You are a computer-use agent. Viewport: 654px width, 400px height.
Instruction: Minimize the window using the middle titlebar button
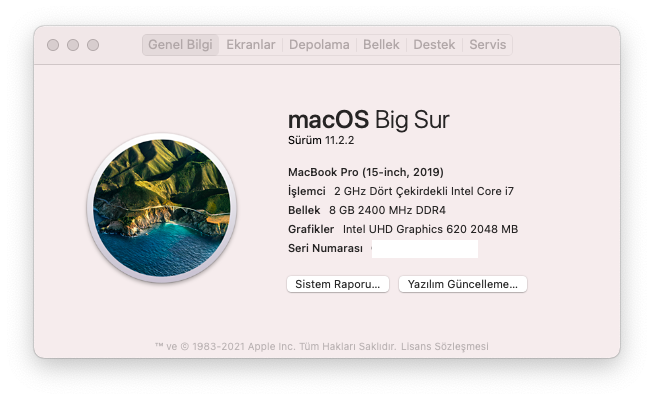pos(73,45)
